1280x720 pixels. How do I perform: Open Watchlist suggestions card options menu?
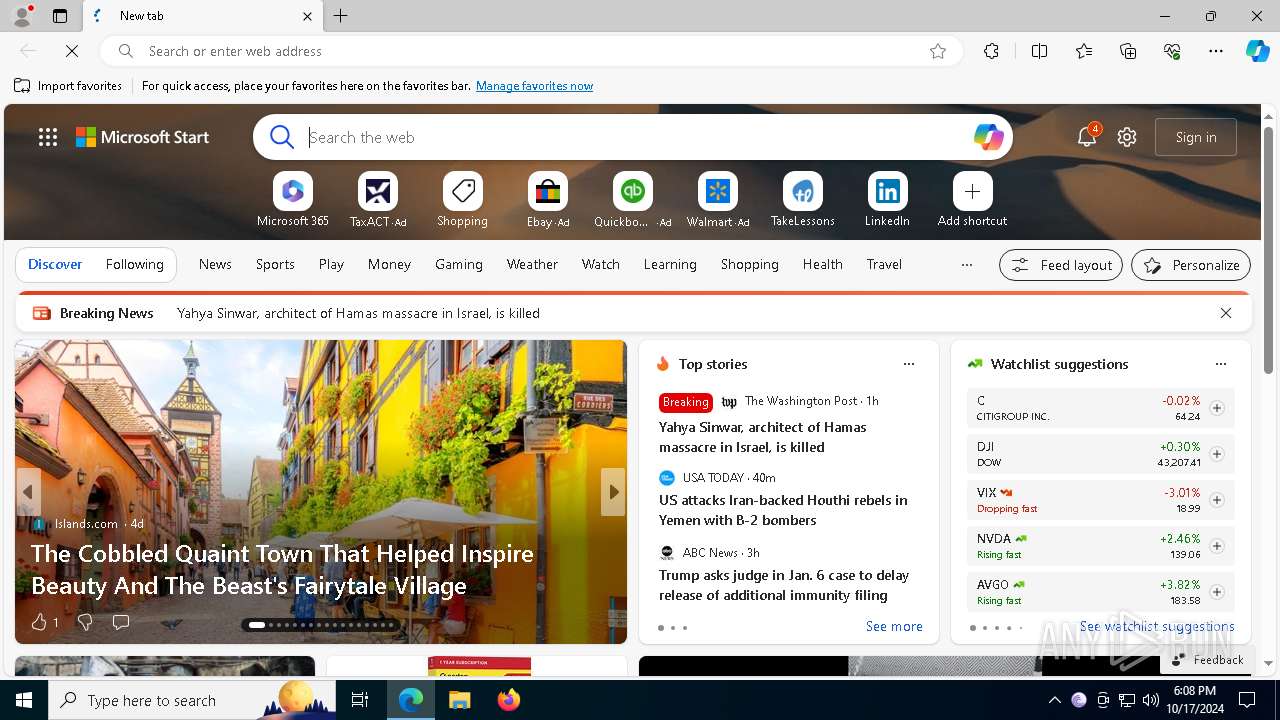click(x=1221, y=364)
